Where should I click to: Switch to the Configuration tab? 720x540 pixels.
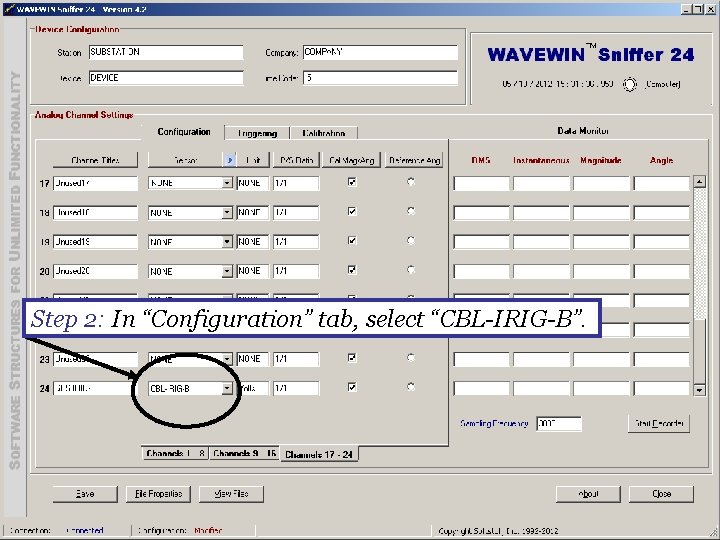point(184,132)
